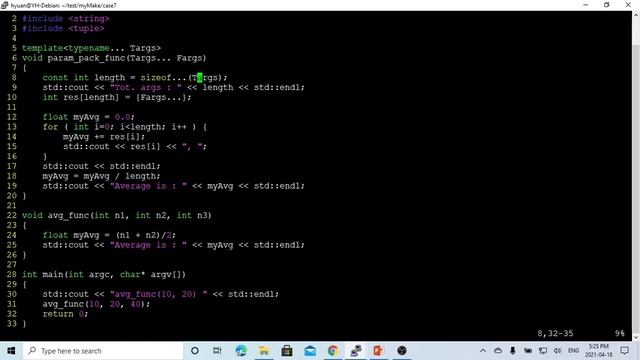This screenshot has height=360, width=640.
Task: Click 'myAvg = myAvg / length;' on line 18
Action: pyautogui.click(x=101, y=176)
